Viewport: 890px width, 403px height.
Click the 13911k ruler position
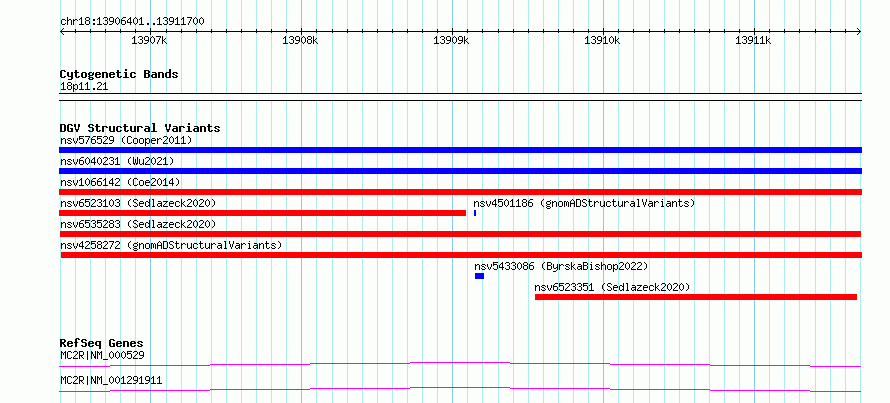point(753,40)
